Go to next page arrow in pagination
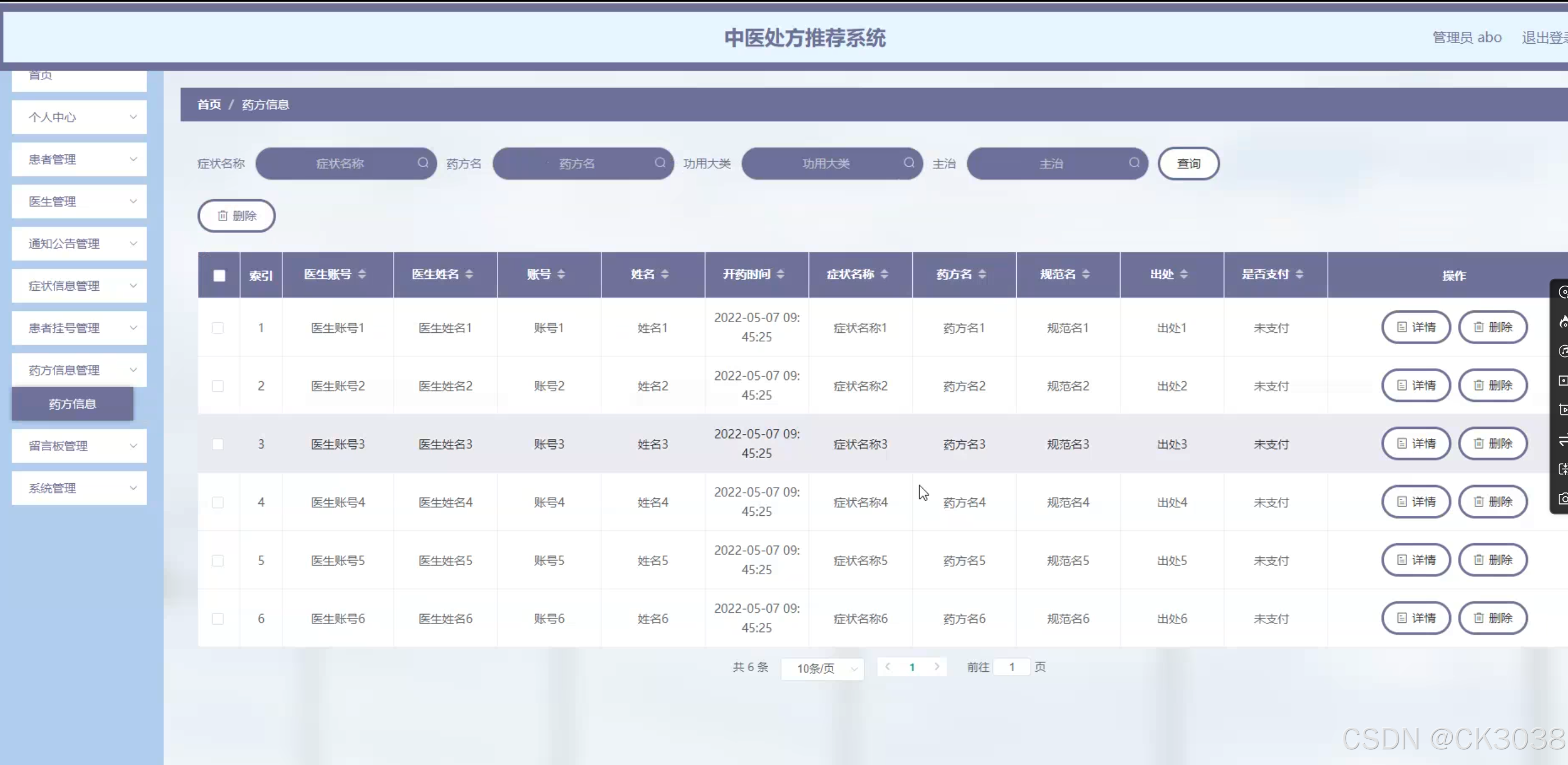 (x=937, y=666)
